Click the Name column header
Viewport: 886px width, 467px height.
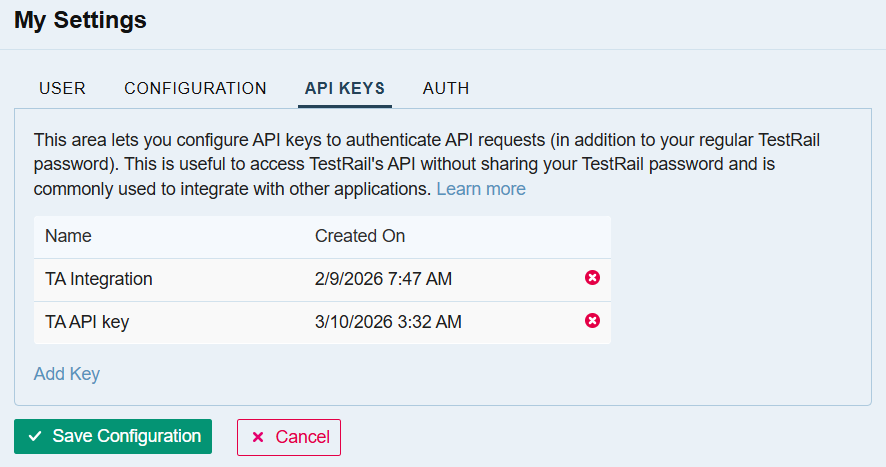68,236
